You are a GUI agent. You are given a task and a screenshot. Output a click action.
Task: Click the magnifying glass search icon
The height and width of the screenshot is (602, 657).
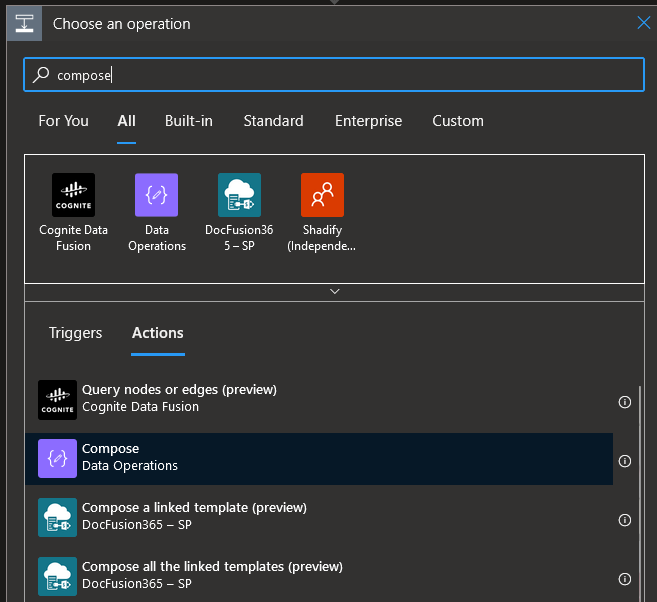41,75
